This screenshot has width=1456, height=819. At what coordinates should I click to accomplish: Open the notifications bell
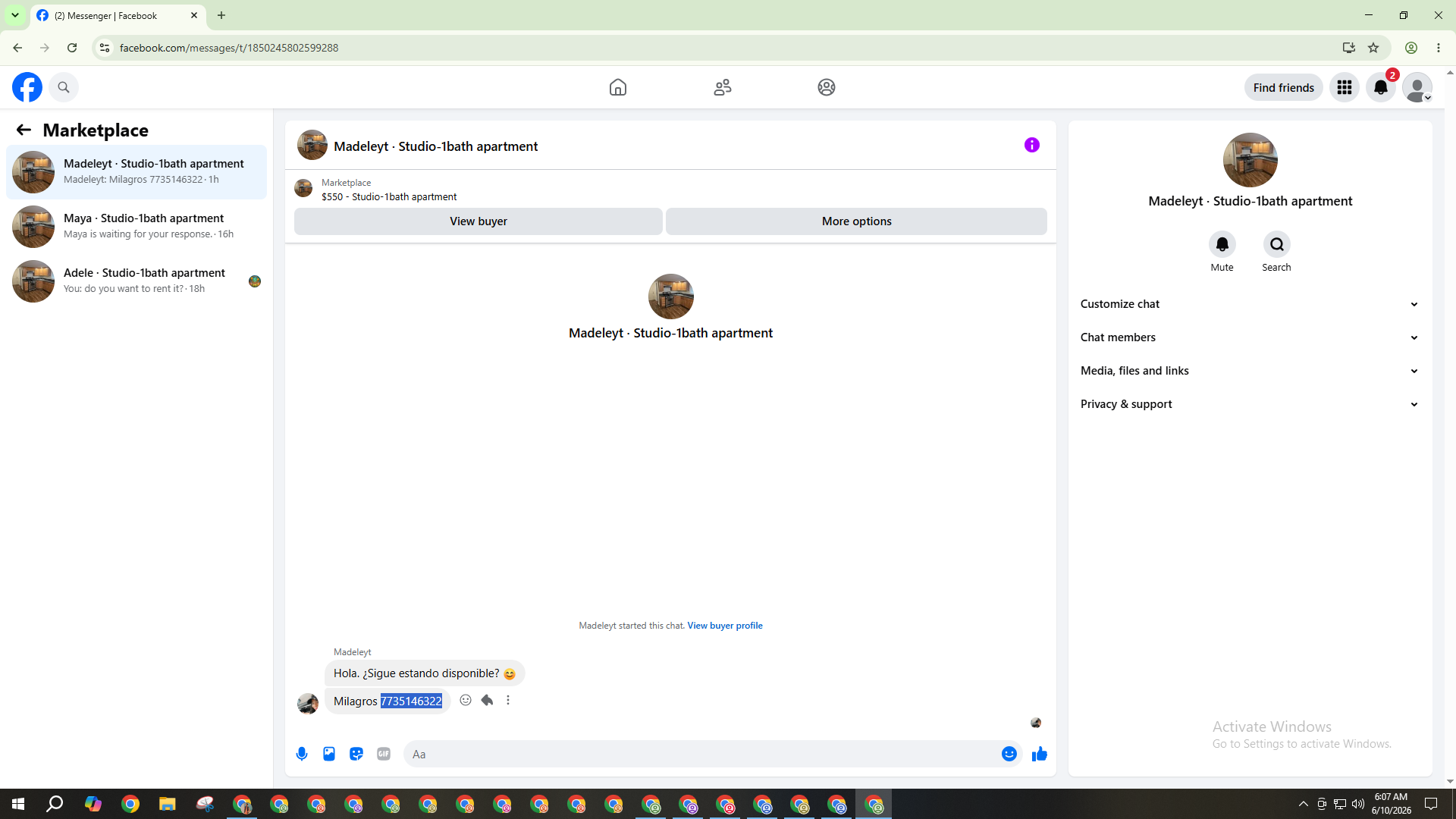click(x=1381, y=87)
